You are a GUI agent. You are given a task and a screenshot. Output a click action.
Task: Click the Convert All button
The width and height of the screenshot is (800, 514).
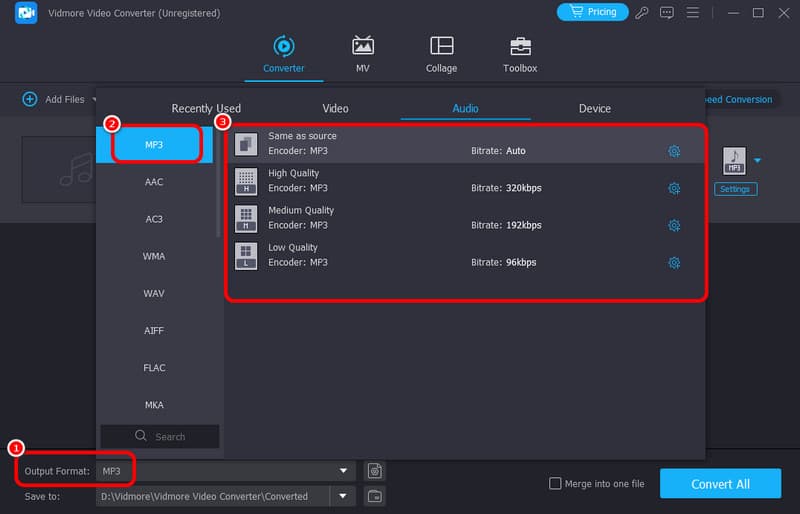pos(720,484)
